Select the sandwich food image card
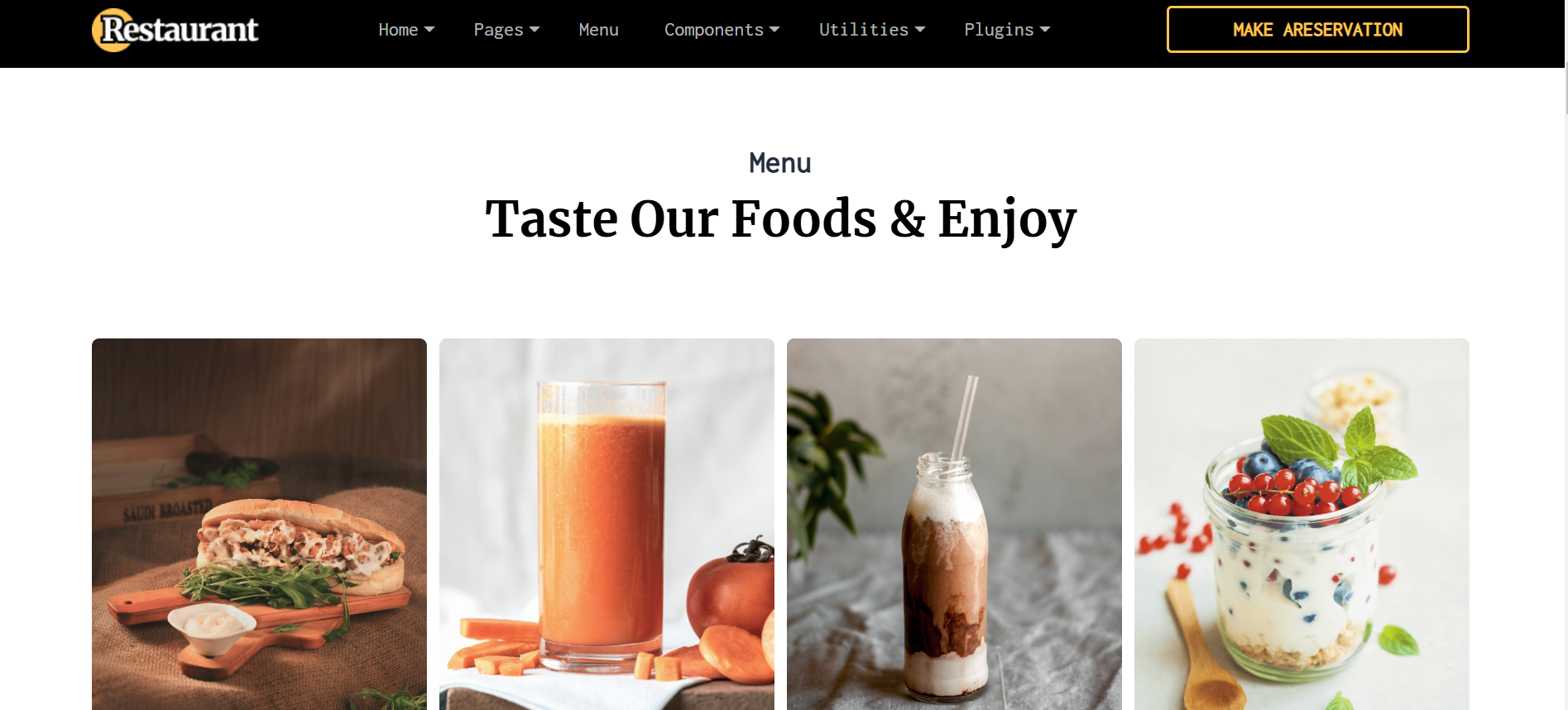 [x=259, y=524]
